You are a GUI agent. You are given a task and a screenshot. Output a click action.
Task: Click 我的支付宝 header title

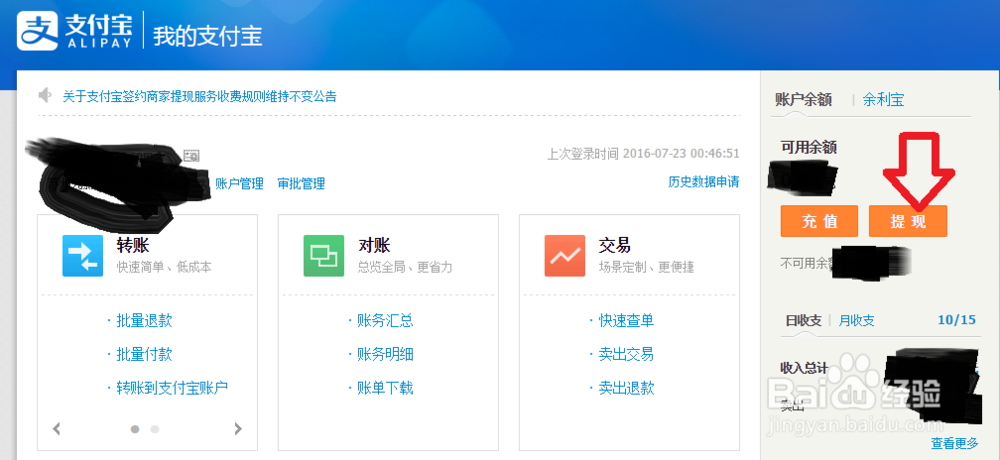click(207, 36)
